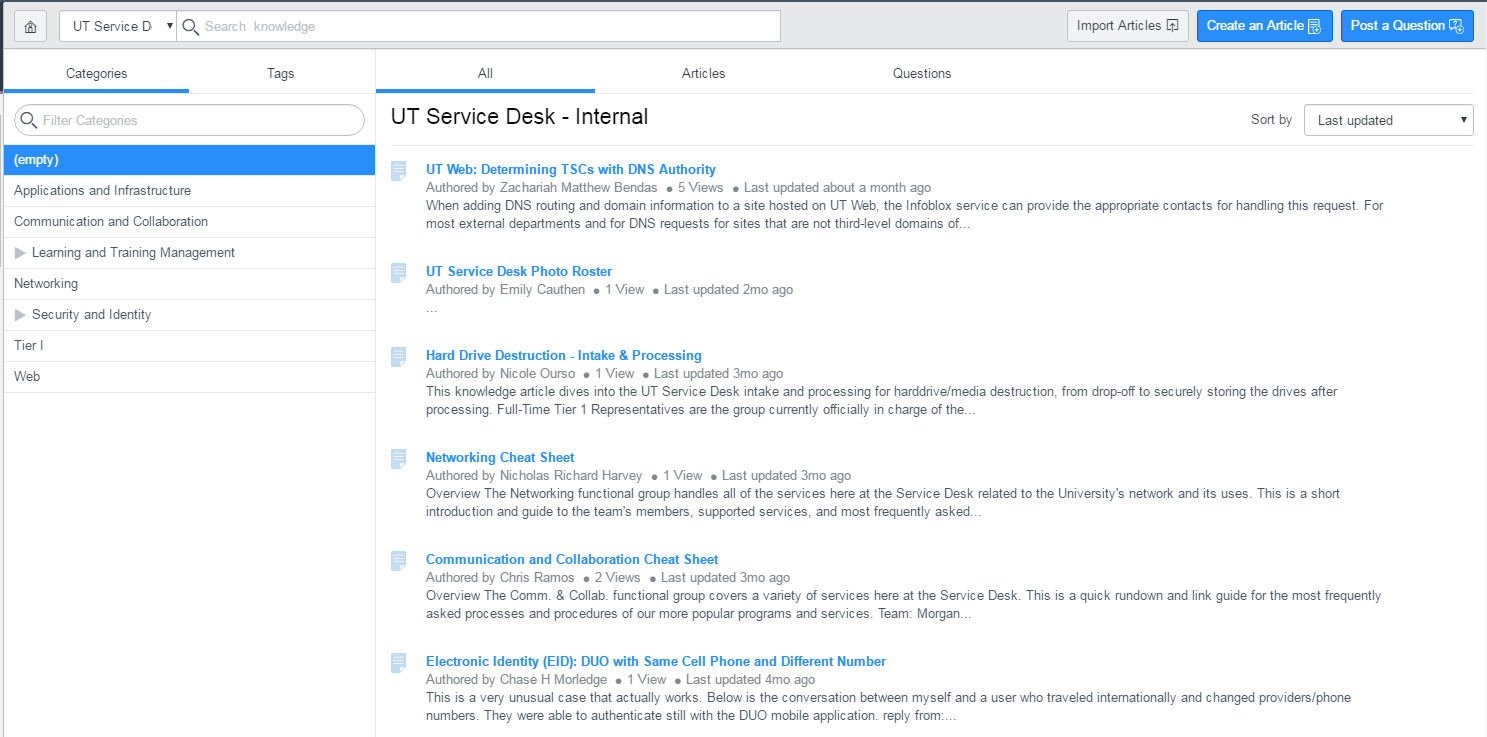1487x737 pixels.
Task: Click the Import Articles button
Action: tap(1128, 26)
